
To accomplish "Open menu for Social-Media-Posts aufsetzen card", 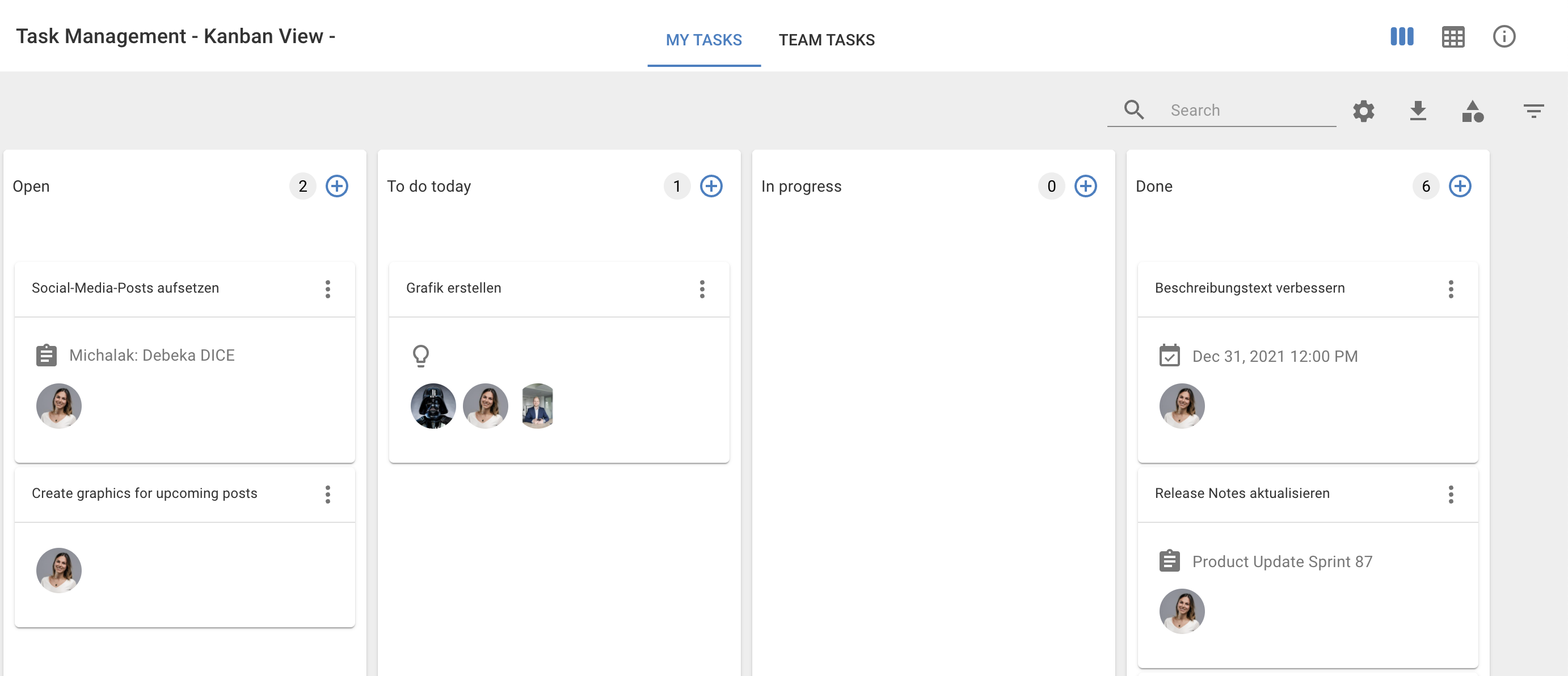I will point(327,289).
